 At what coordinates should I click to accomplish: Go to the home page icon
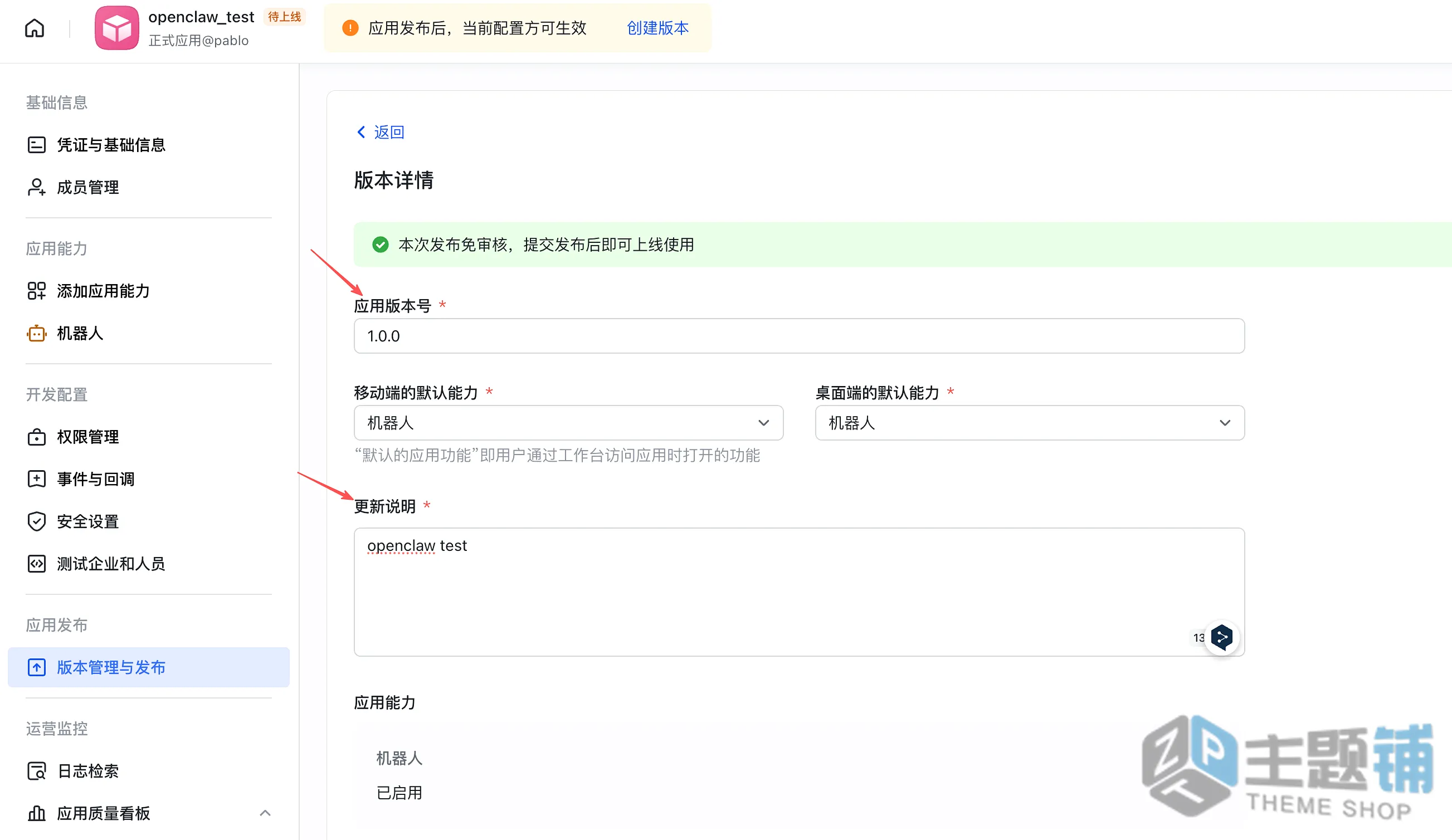(x=35, y=28)
